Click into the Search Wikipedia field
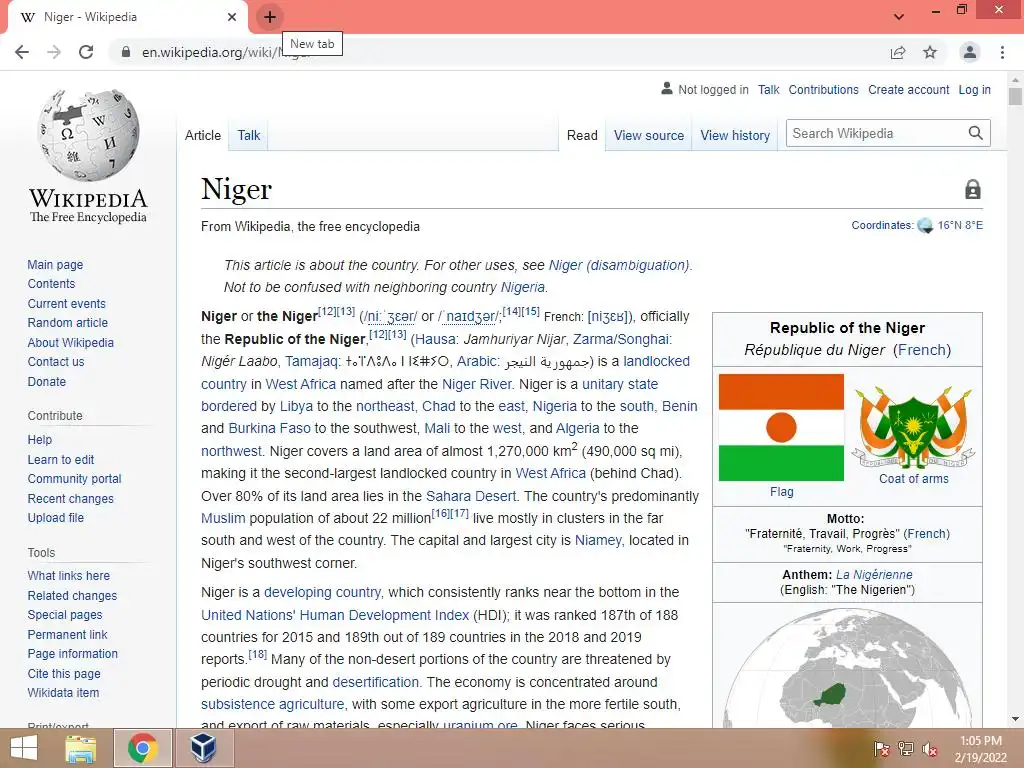This screenshot has height=768, width=1024. tap(877, 133)
